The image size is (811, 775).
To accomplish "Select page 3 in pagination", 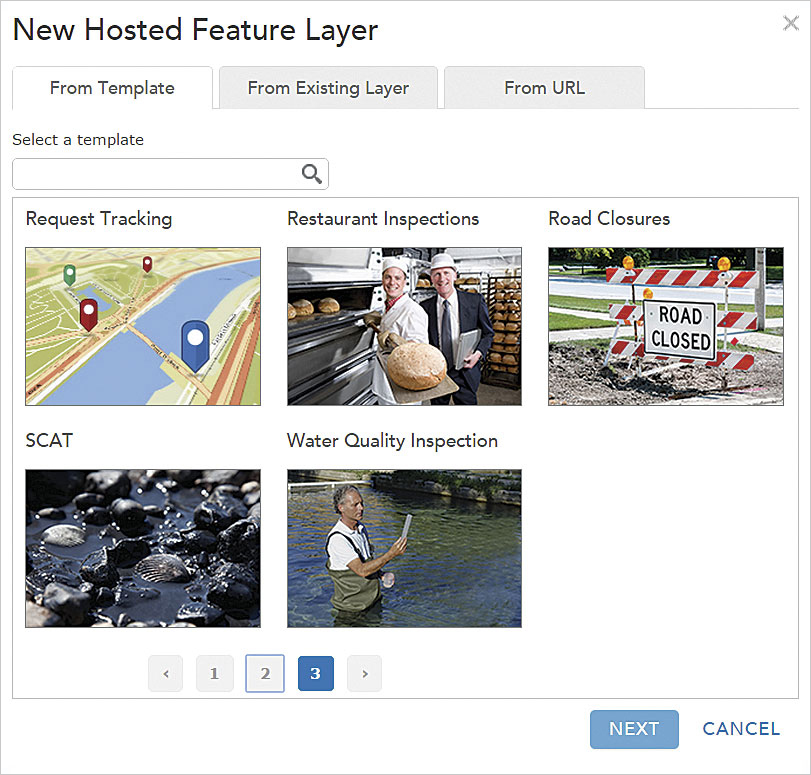I will (x=316, y=674).
